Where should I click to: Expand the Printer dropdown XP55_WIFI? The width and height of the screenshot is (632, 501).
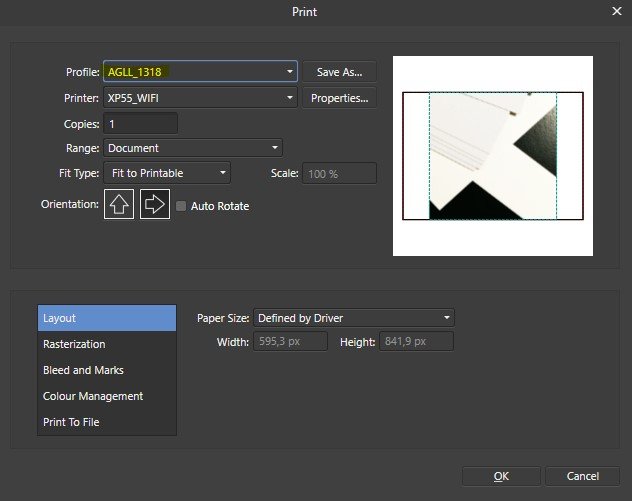pyautogui.click(x=200, y=98)
